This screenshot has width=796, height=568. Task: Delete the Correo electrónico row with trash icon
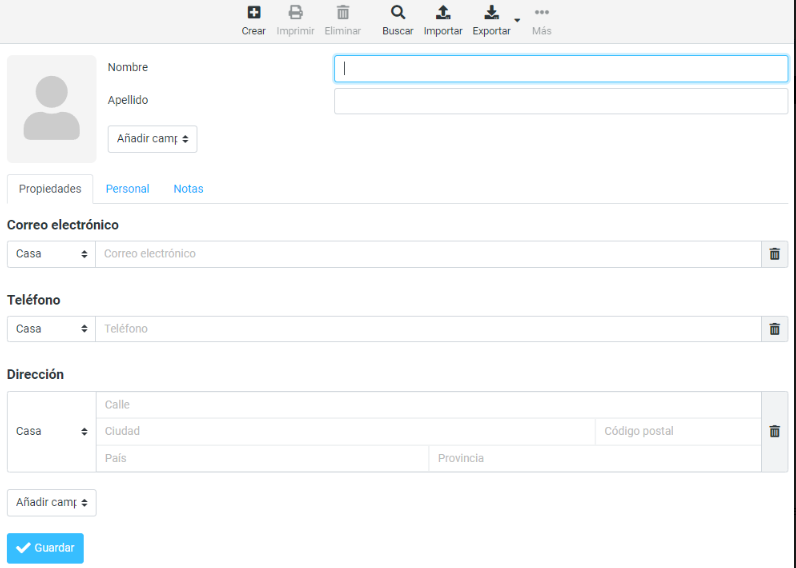775,254
